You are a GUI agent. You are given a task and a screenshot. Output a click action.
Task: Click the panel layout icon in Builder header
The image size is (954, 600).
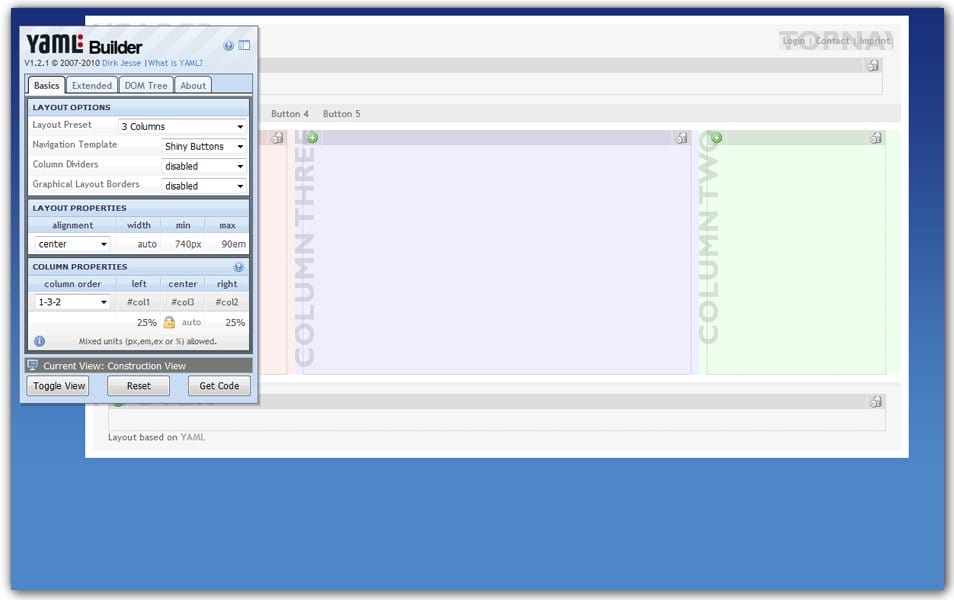[244, 46]
